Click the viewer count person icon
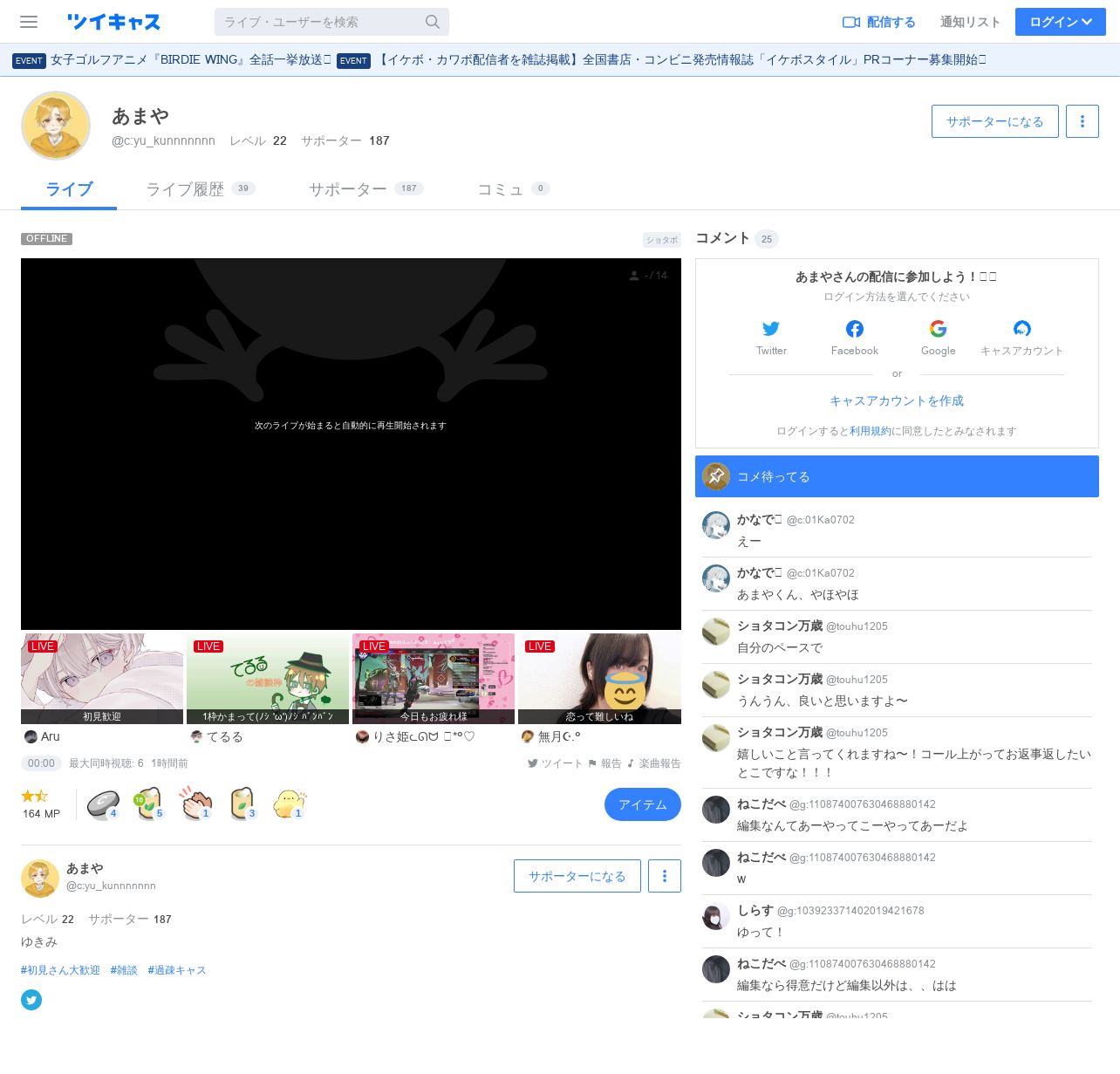 pos(634,276)
